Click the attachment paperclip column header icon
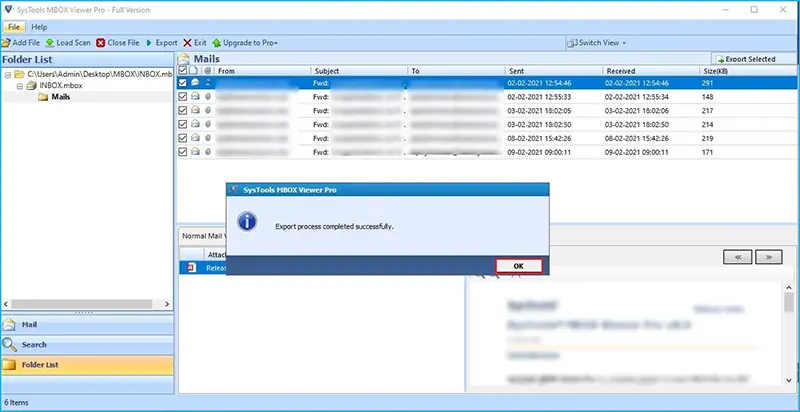Screen dimensions: 800x412 (x=207, y=71)
